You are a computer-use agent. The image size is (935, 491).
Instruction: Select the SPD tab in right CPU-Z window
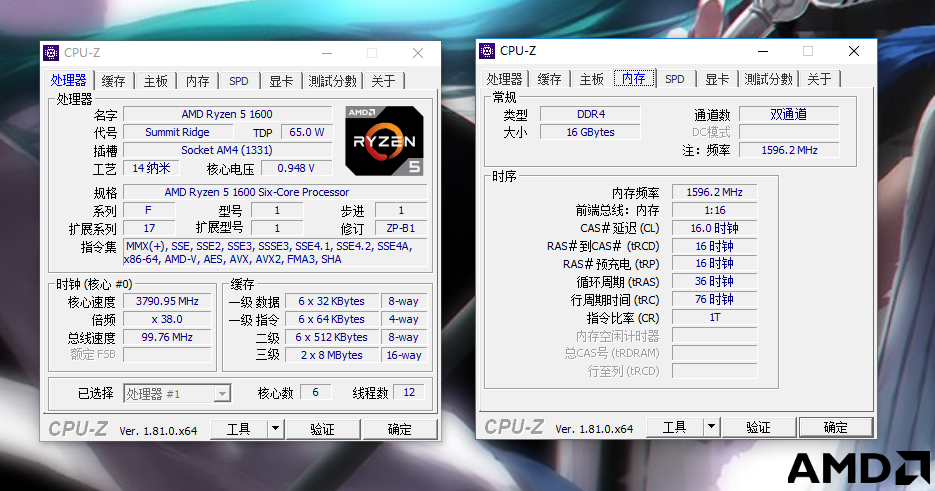pos(675,79)
